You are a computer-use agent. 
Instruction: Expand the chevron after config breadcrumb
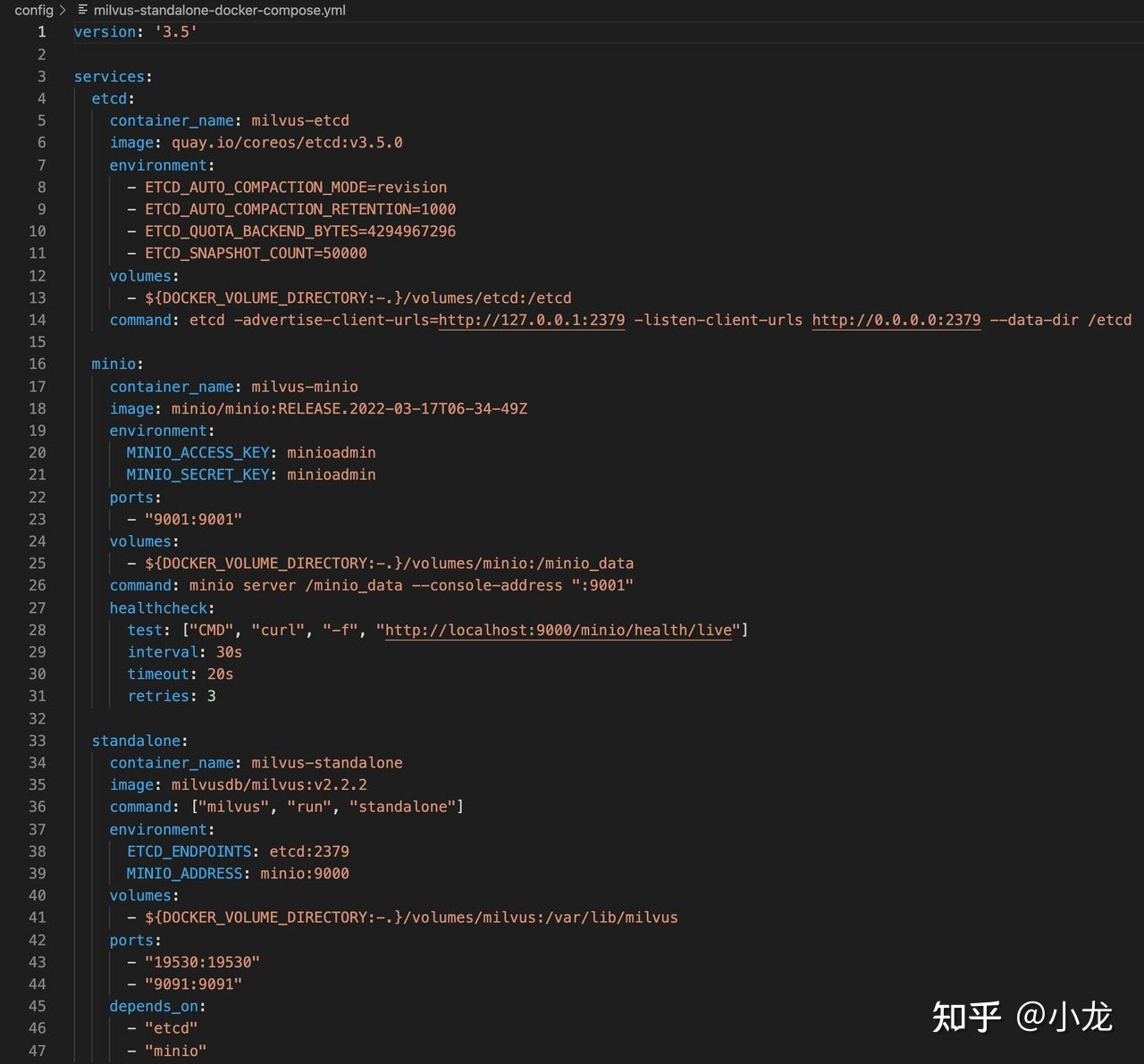[63, 10]
